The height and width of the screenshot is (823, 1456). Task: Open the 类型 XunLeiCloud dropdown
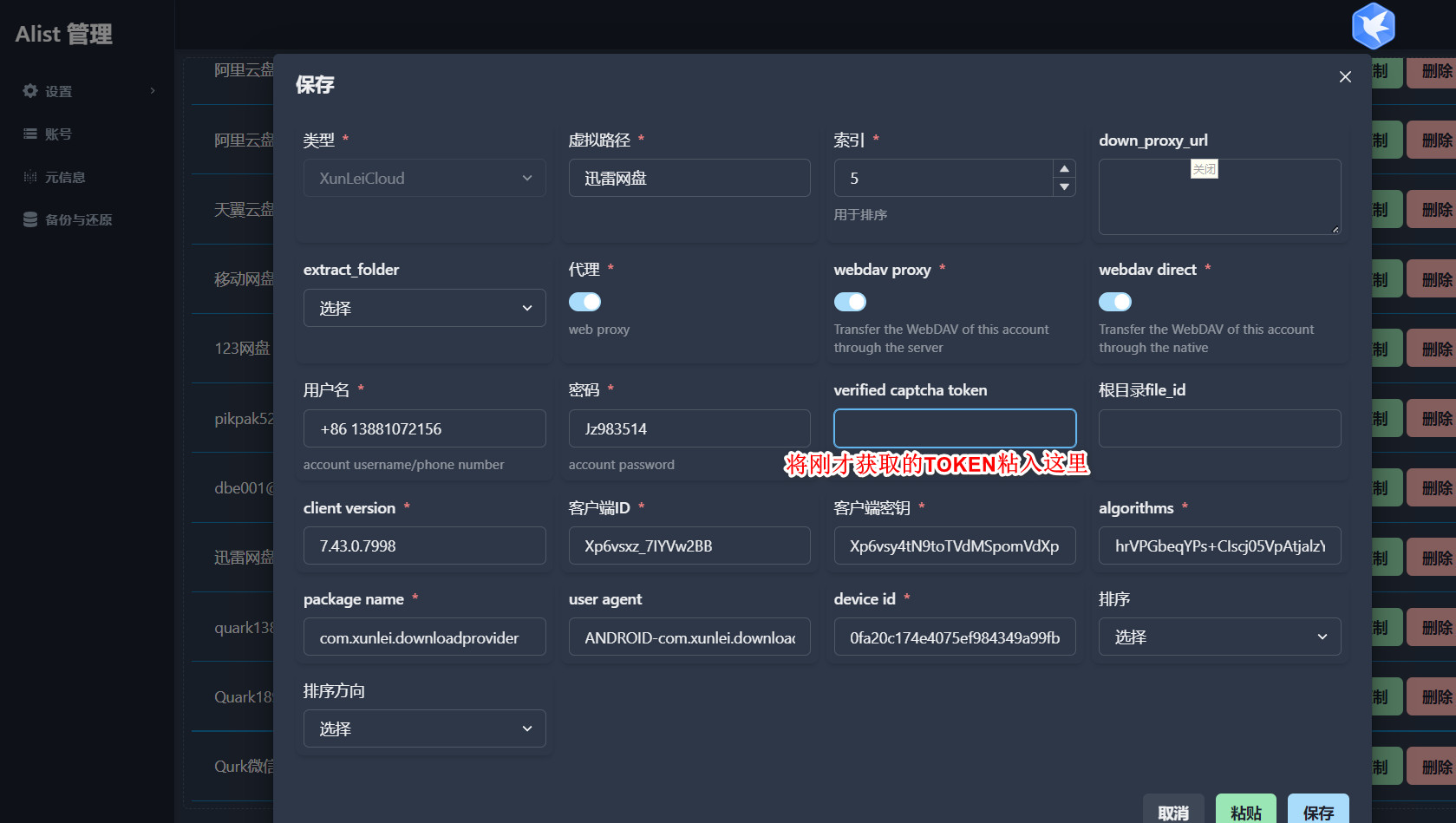coord(425,178)
